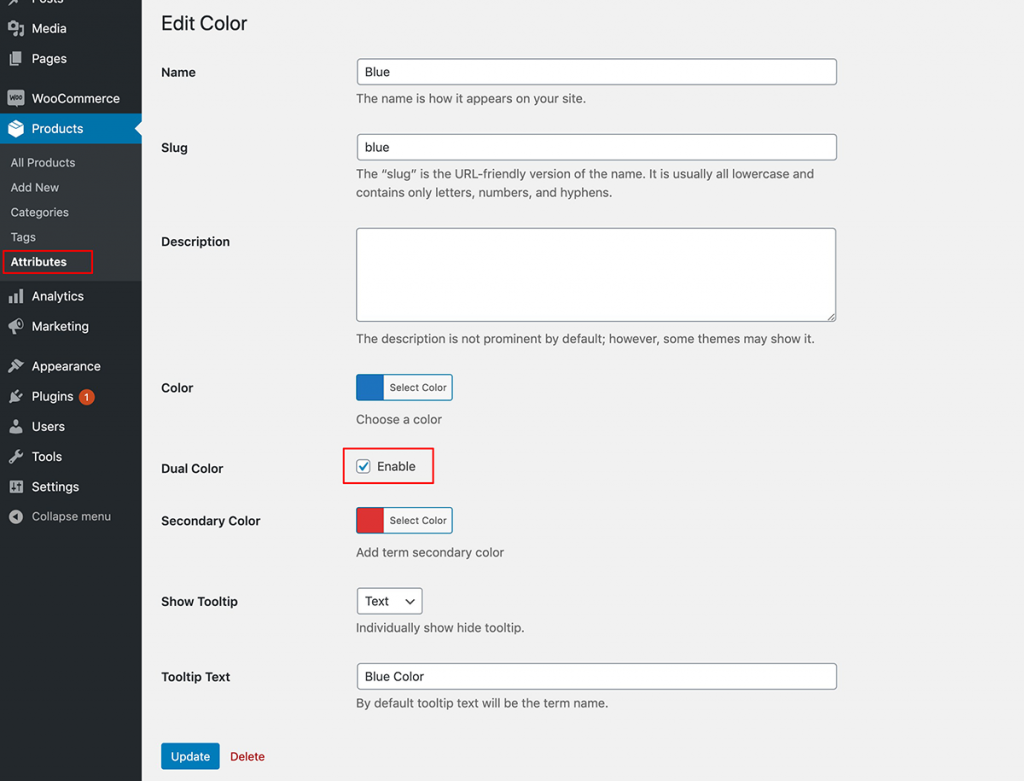Click the blue primary color swatch
Screen dimensions: 1024x781
[370, 387]
